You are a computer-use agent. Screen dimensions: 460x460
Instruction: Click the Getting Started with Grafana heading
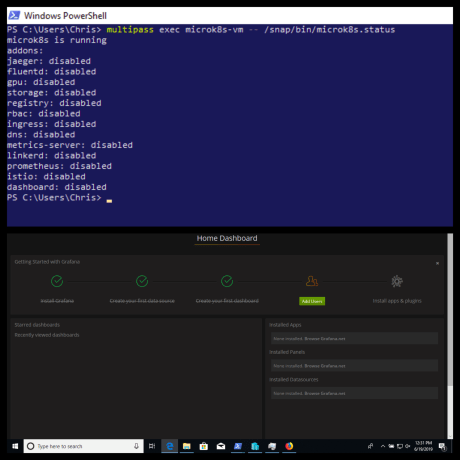pos(47,262)
